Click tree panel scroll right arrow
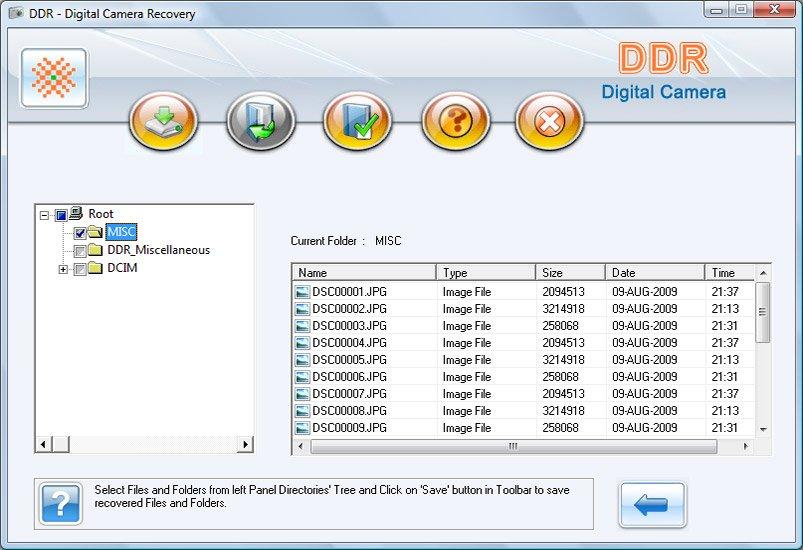 click(x=245, y=444)
